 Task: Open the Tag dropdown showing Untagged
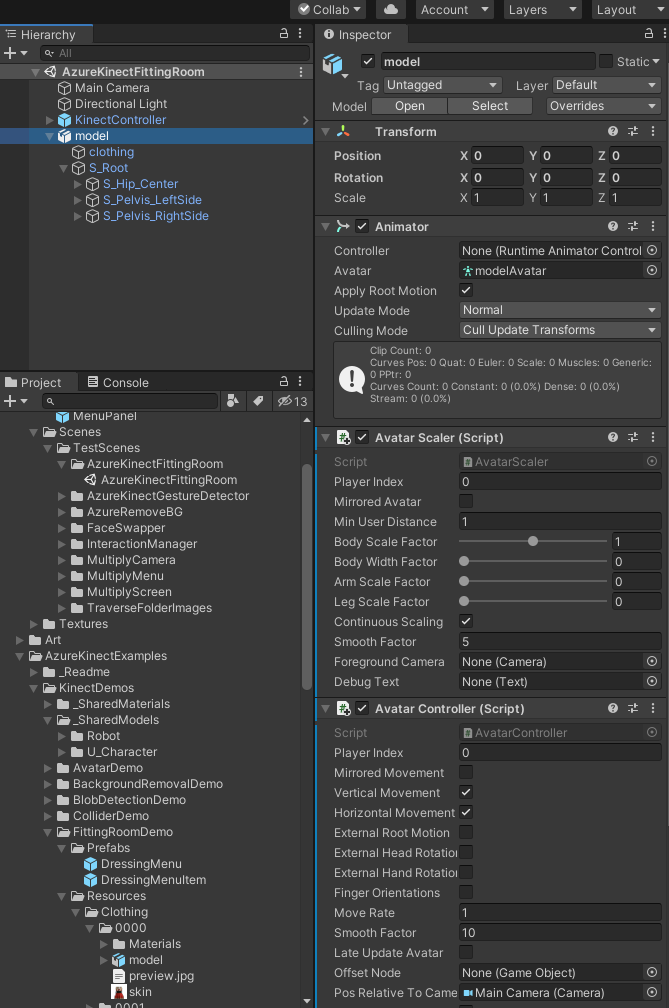443,85
